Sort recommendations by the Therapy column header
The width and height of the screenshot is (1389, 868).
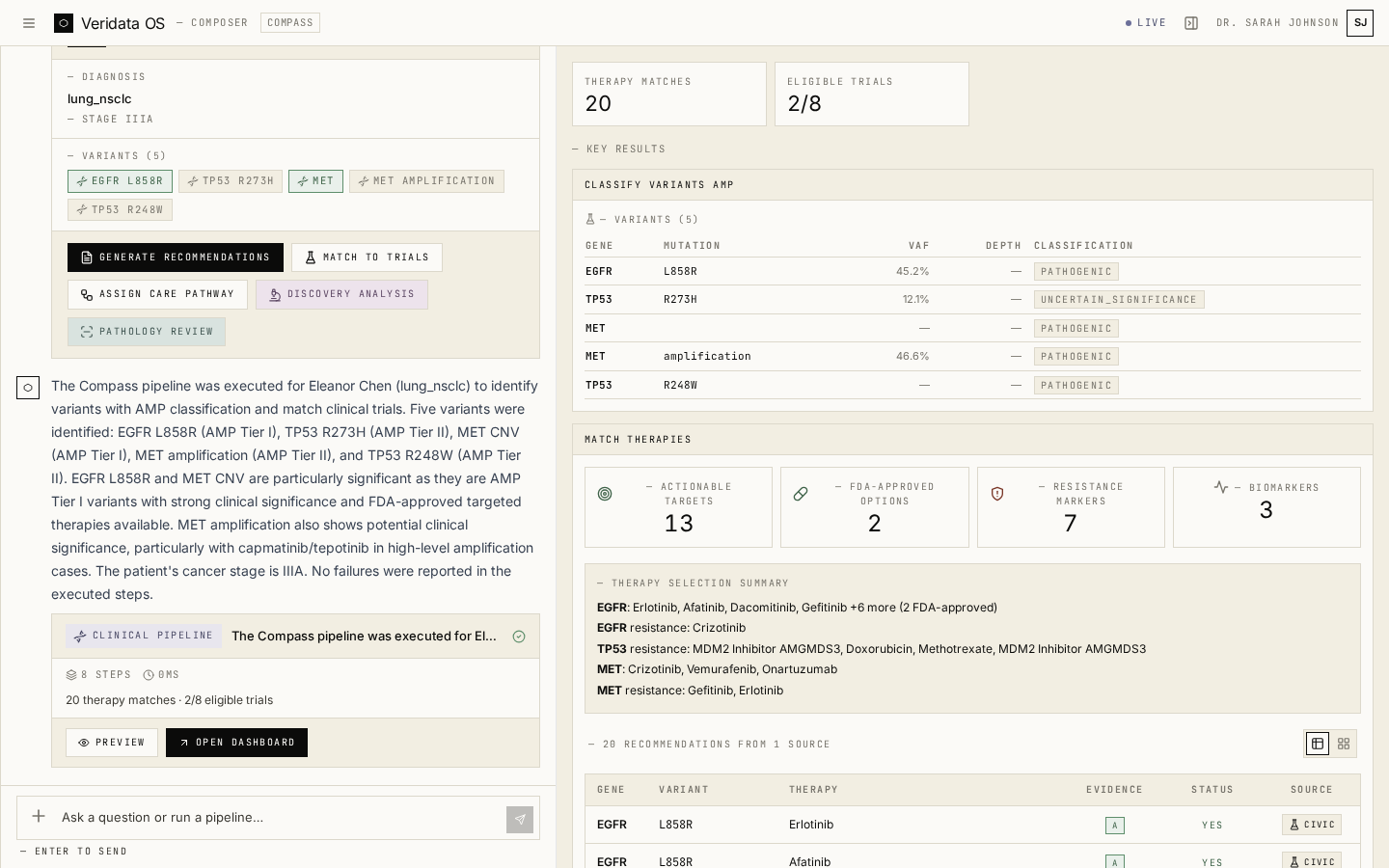(x=813, y=790)
